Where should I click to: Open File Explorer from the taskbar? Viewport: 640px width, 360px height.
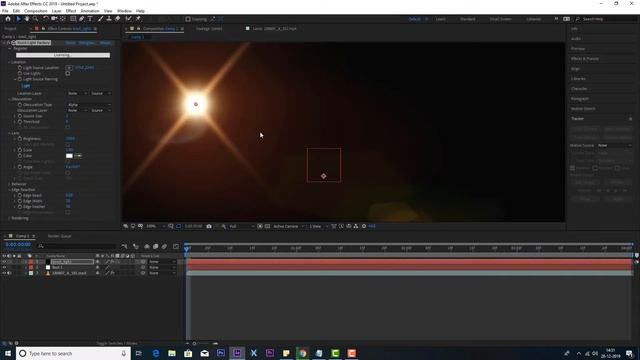click(x=172, y=353)
